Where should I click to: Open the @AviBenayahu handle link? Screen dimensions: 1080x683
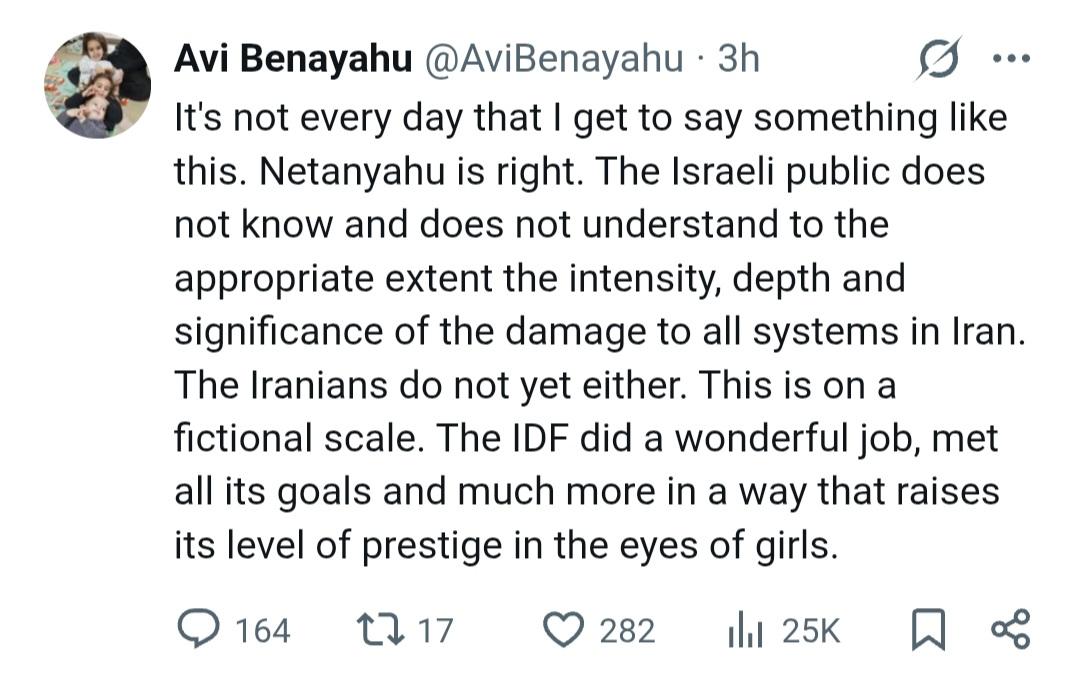pyautogui.click(x=555, y=60)
